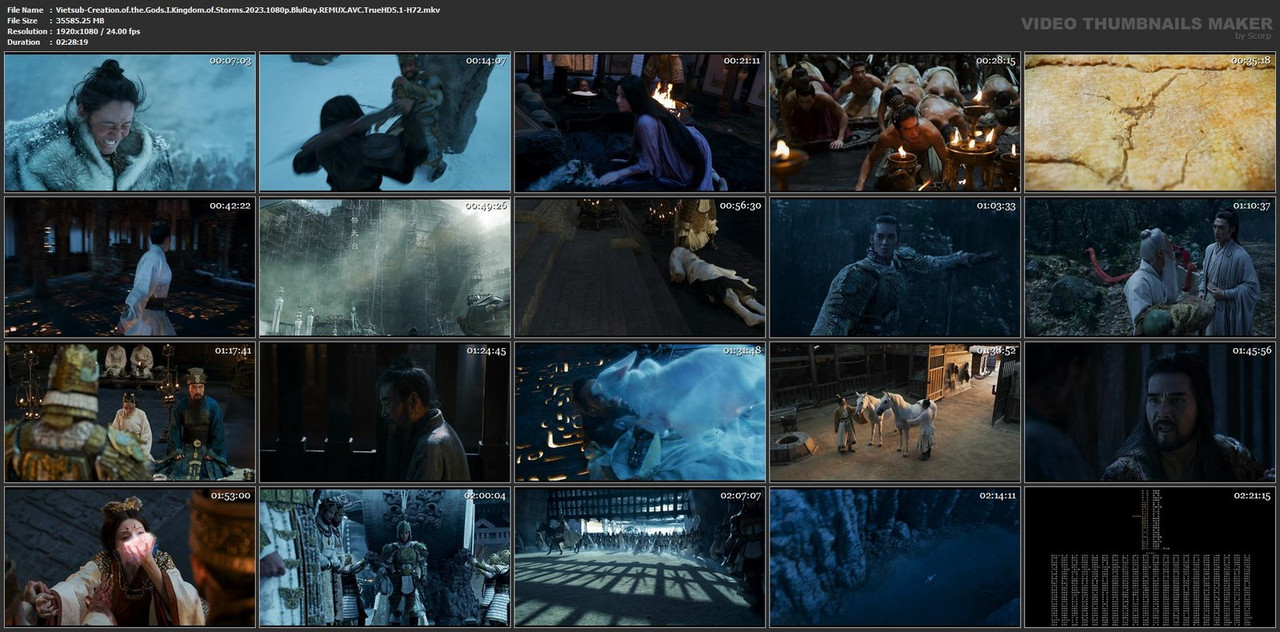Screen dimensions: 1280x632
Task: Select the resolution value 1920x1080 / 24.00 fps
Action: [98, 31]
